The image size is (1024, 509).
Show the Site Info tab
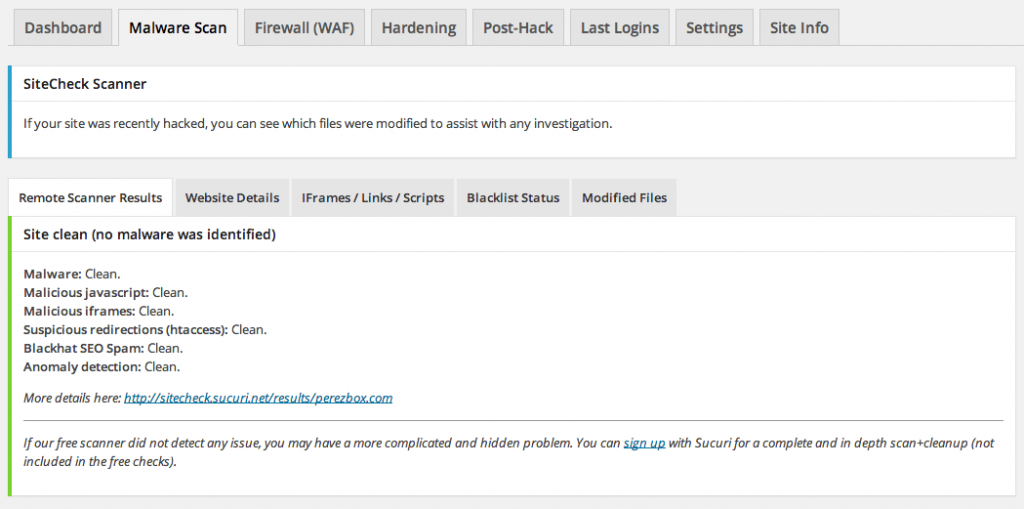[x=799, y=28]
